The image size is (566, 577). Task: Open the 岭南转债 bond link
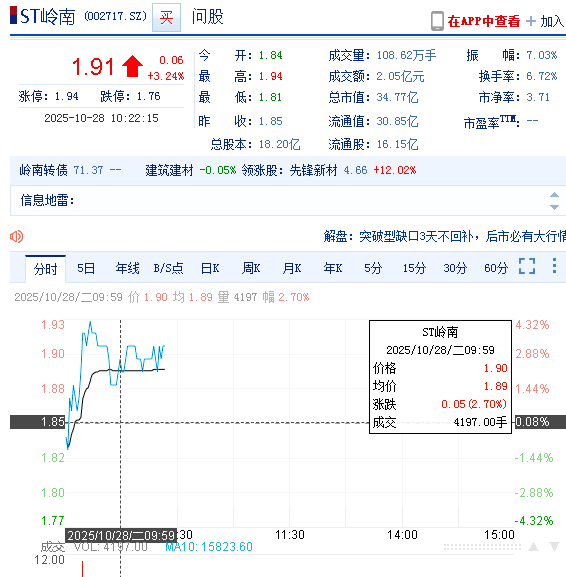[43, 170]
